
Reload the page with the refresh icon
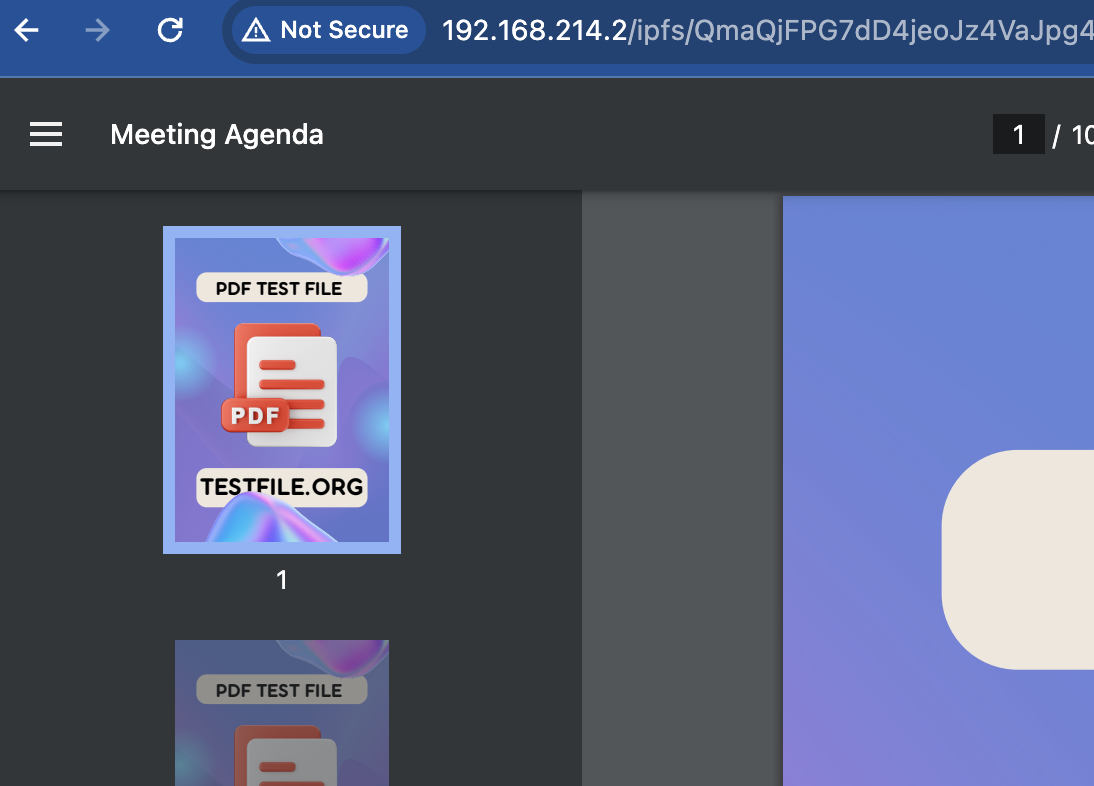pos(170,30)
